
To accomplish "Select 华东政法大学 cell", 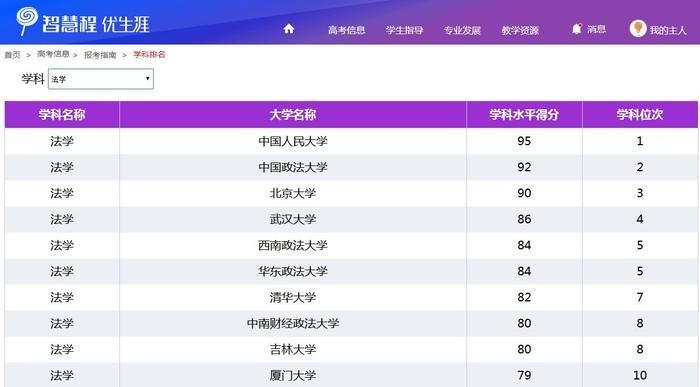I will click(x=293, y=271).
